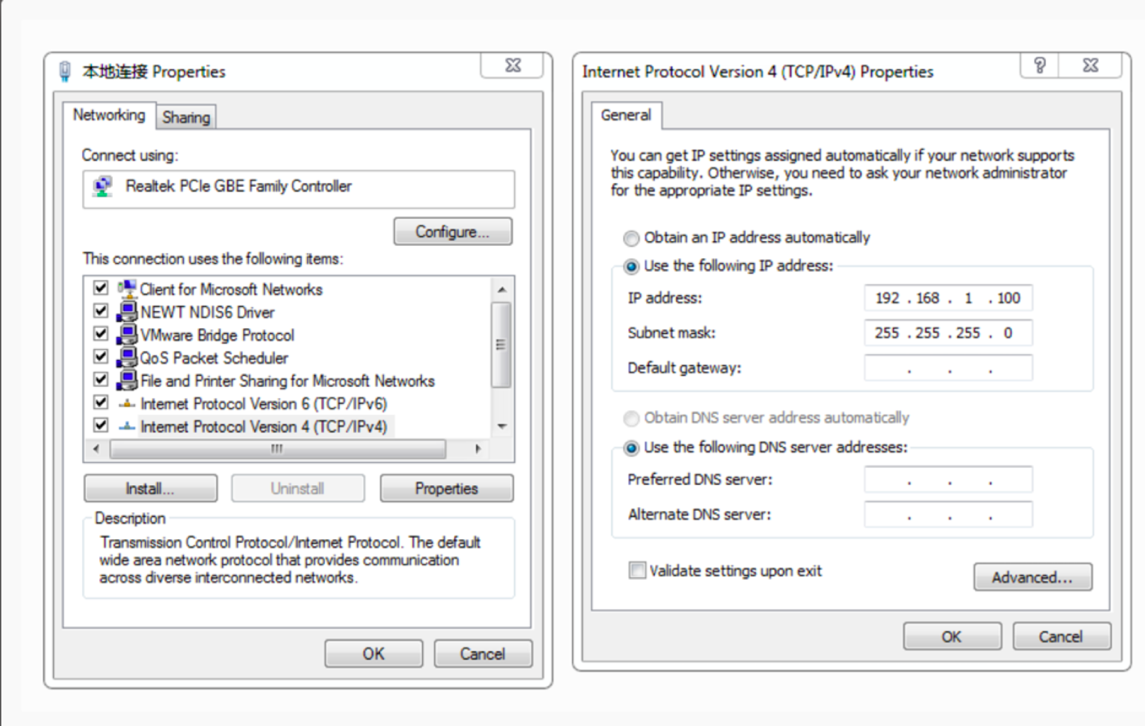
Task: Click the QoS Packet Scheduler icon
Action: pyautogui.click(x=127, y=358)
